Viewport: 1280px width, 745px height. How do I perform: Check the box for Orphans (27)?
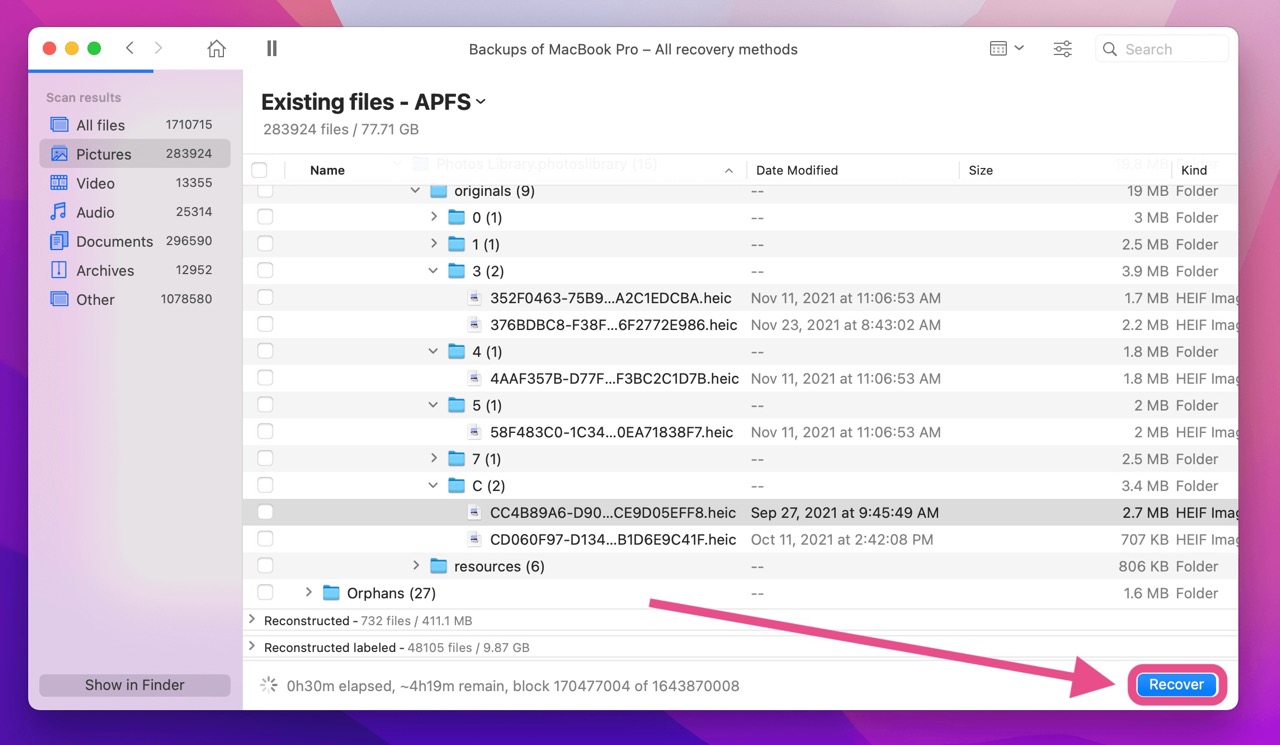click(265, 593)
